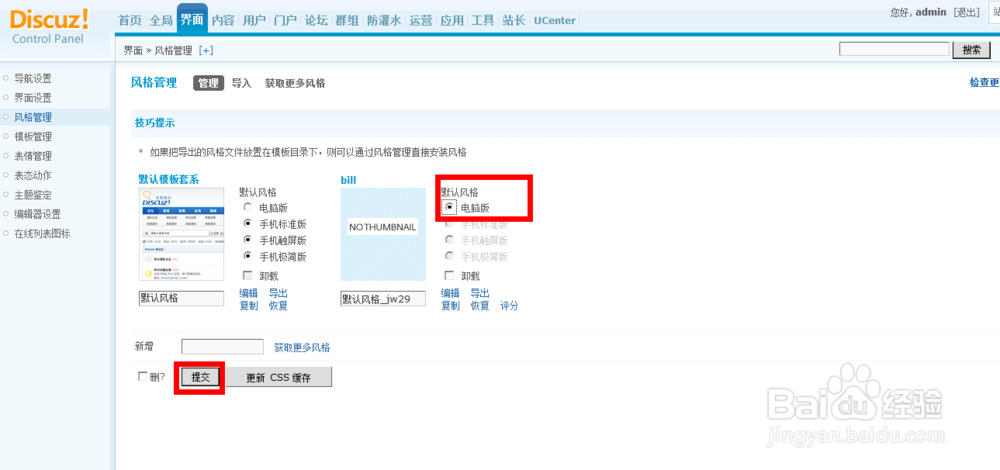Screen dimensions: 1000x470
Task: Click the 搜索 search button
Action: (x=971, y=50)
